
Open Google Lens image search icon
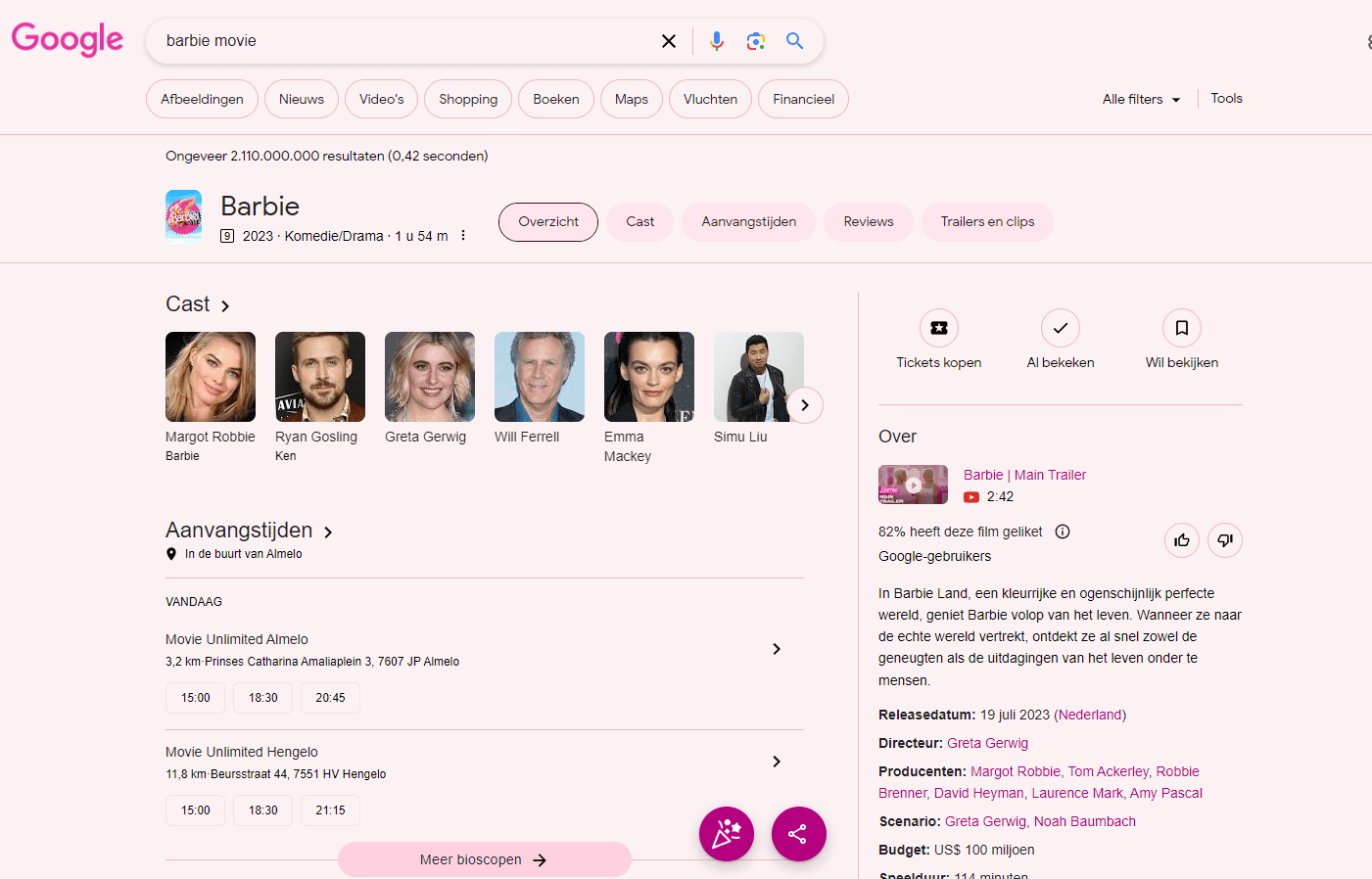click(756, 41)
